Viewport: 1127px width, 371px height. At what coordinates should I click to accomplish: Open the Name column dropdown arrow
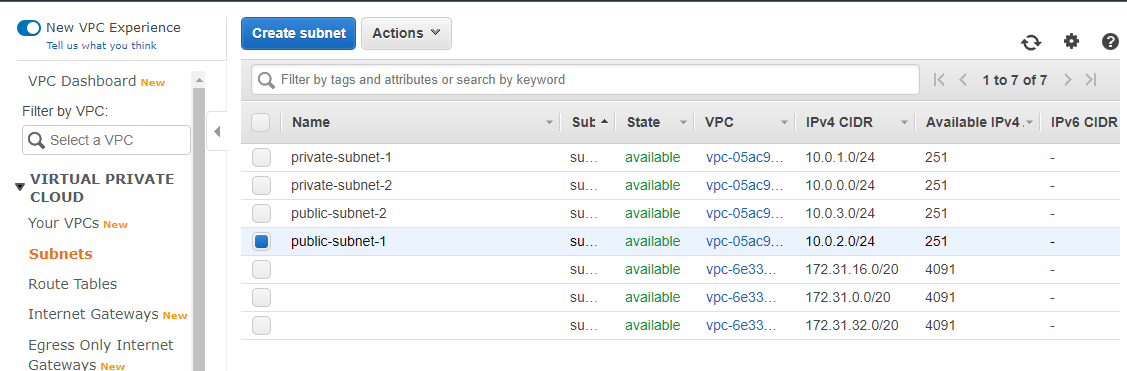550,123
